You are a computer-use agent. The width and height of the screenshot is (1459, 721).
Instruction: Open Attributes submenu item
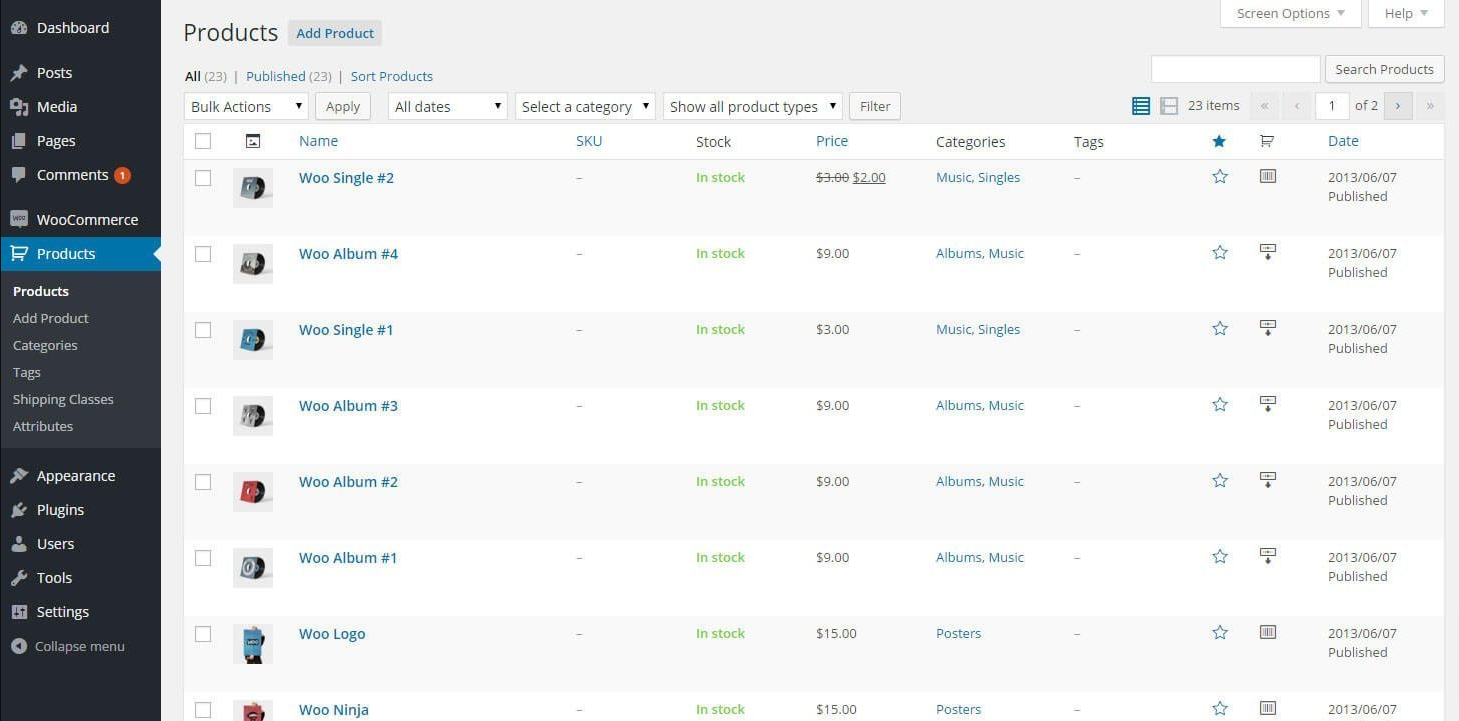(43, 426)
